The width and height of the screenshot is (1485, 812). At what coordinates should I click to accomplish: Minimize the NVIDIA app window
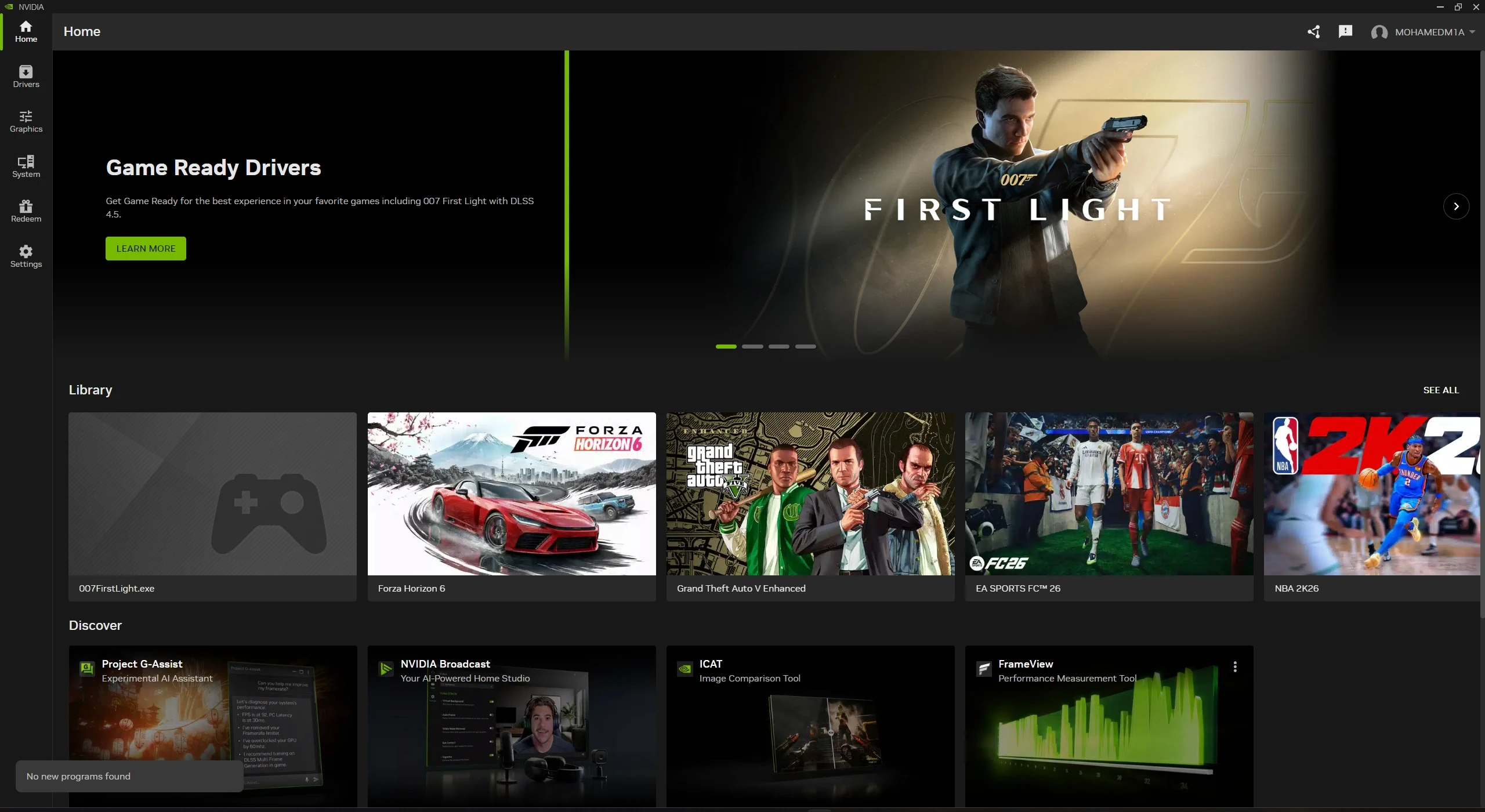[1440, 7]
